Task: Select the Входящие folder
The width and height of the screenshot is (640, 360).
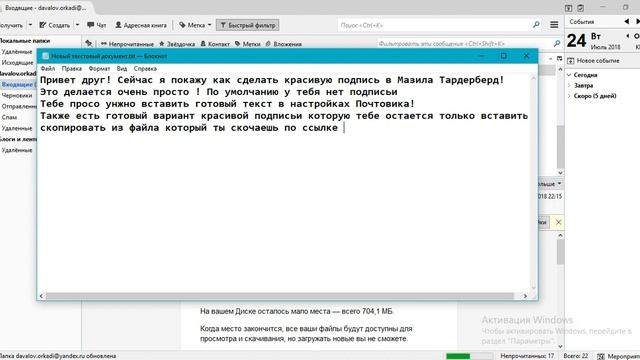Action: [18, 84]
